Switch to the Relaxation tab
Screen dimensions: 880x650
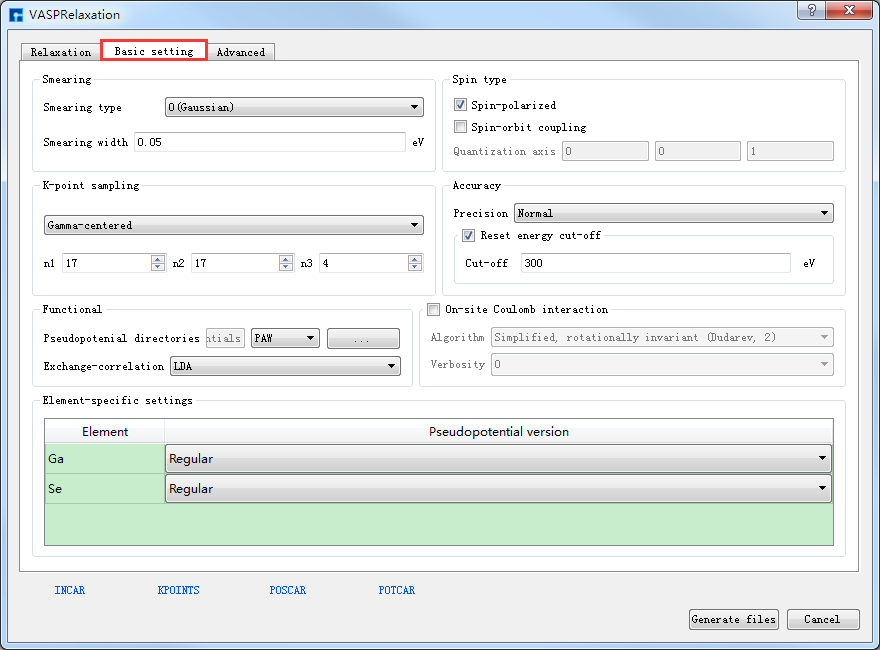click(x=60, y=52)
